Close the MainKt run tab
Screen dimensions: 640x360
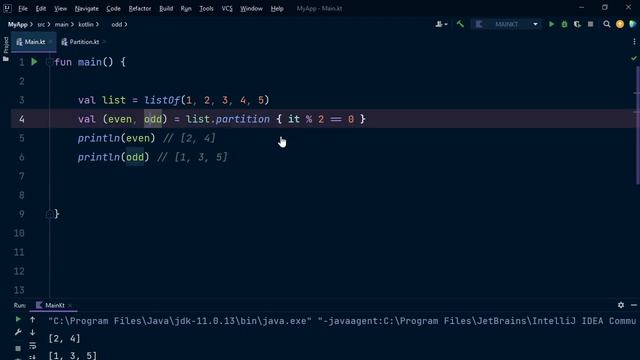pyautogui.click(x=70, y=305)
